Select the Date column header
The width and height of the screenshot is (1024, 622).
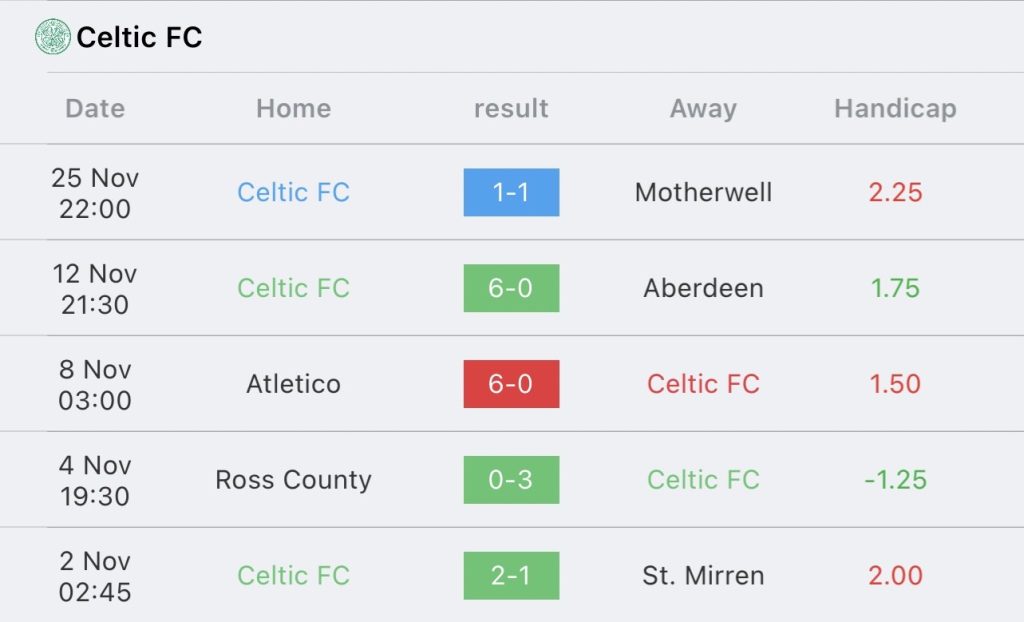pyautogui.click(x=95, y=108)
